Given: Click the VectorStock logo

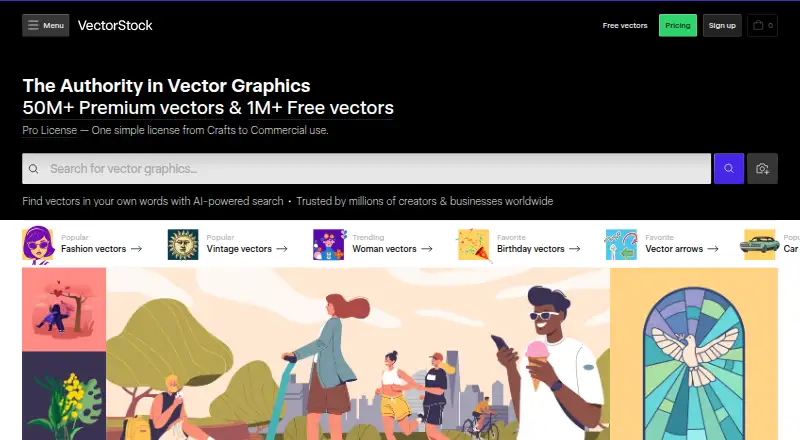Looking at the screenshot, I should [115, 26].
